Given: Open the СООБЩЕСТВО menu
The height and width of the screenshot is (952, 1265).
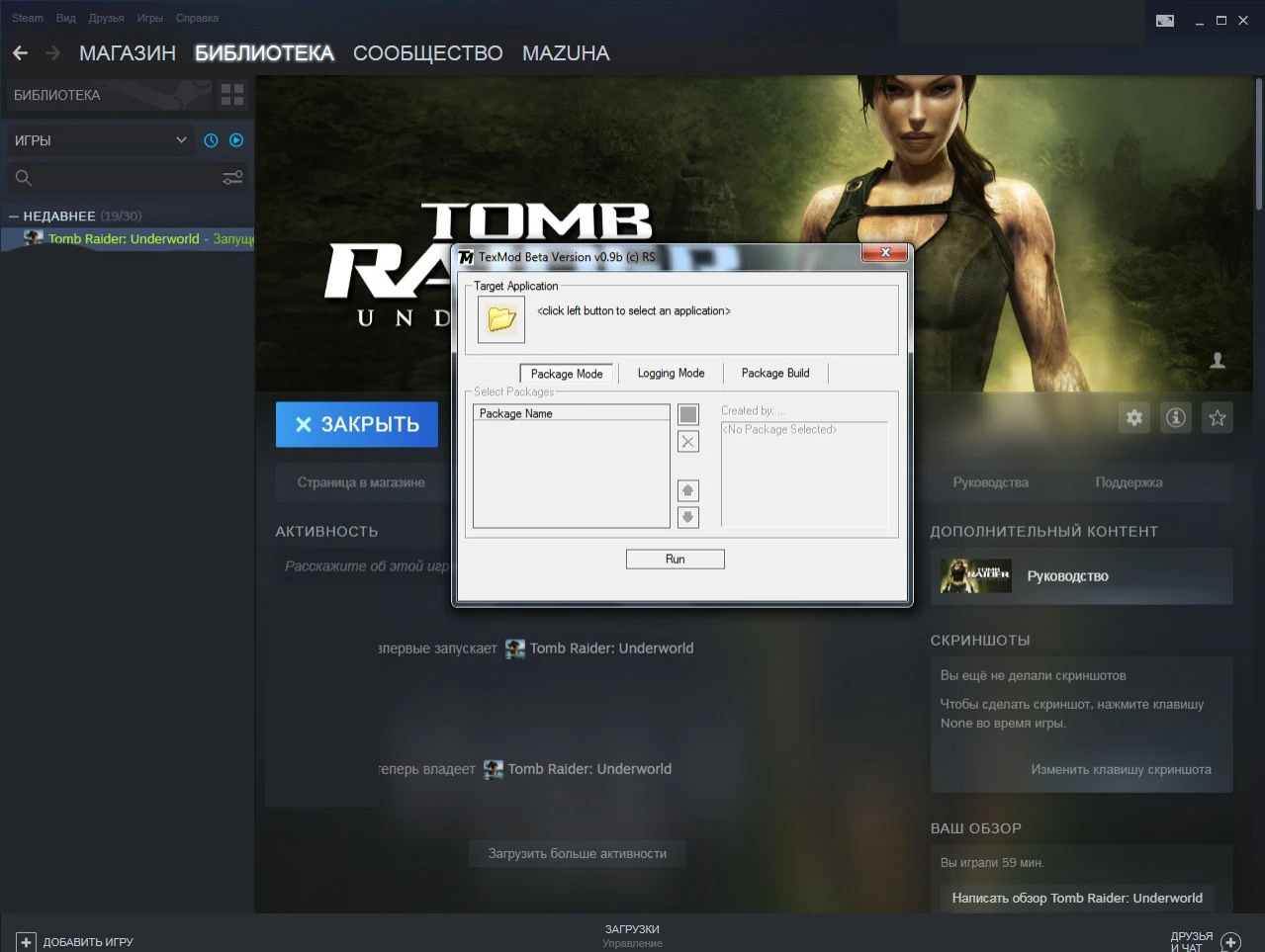Looking at the screenshot, I should tap(427, 53).
